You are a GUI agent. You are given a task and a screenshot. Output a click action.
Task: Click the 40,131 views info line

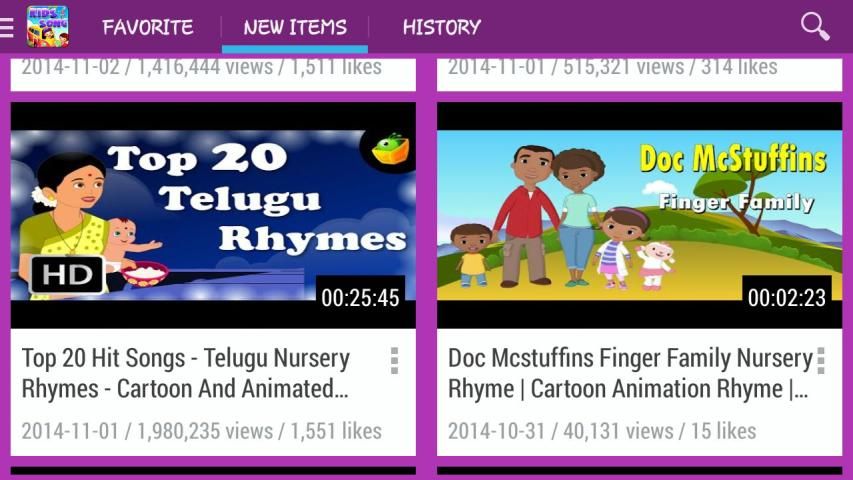[602, 431]
